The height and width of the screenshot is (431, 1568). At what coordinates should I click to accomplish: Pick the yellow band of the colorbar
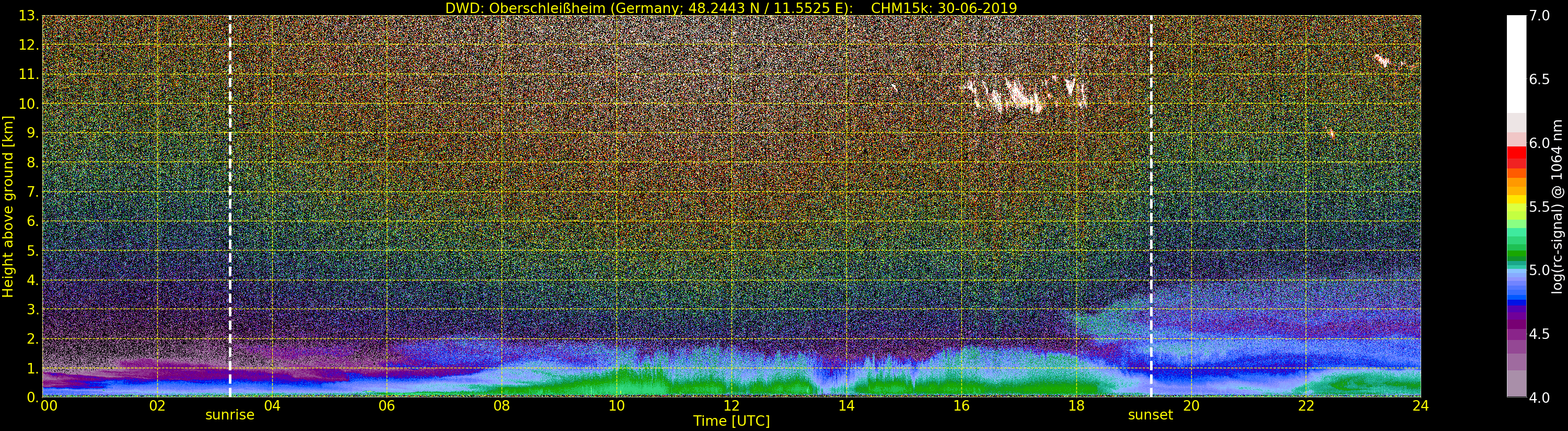coord(1516,199)
